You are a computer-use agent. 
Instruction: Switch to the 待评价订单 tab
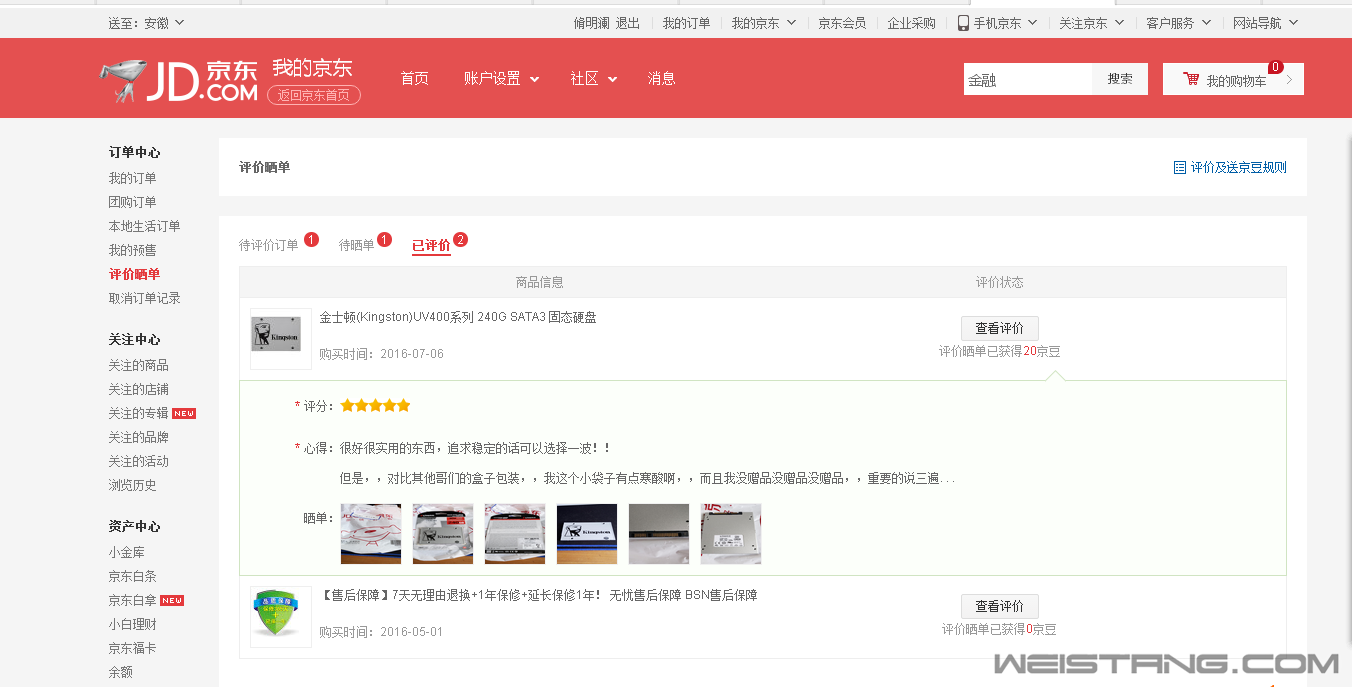point(269,245)
